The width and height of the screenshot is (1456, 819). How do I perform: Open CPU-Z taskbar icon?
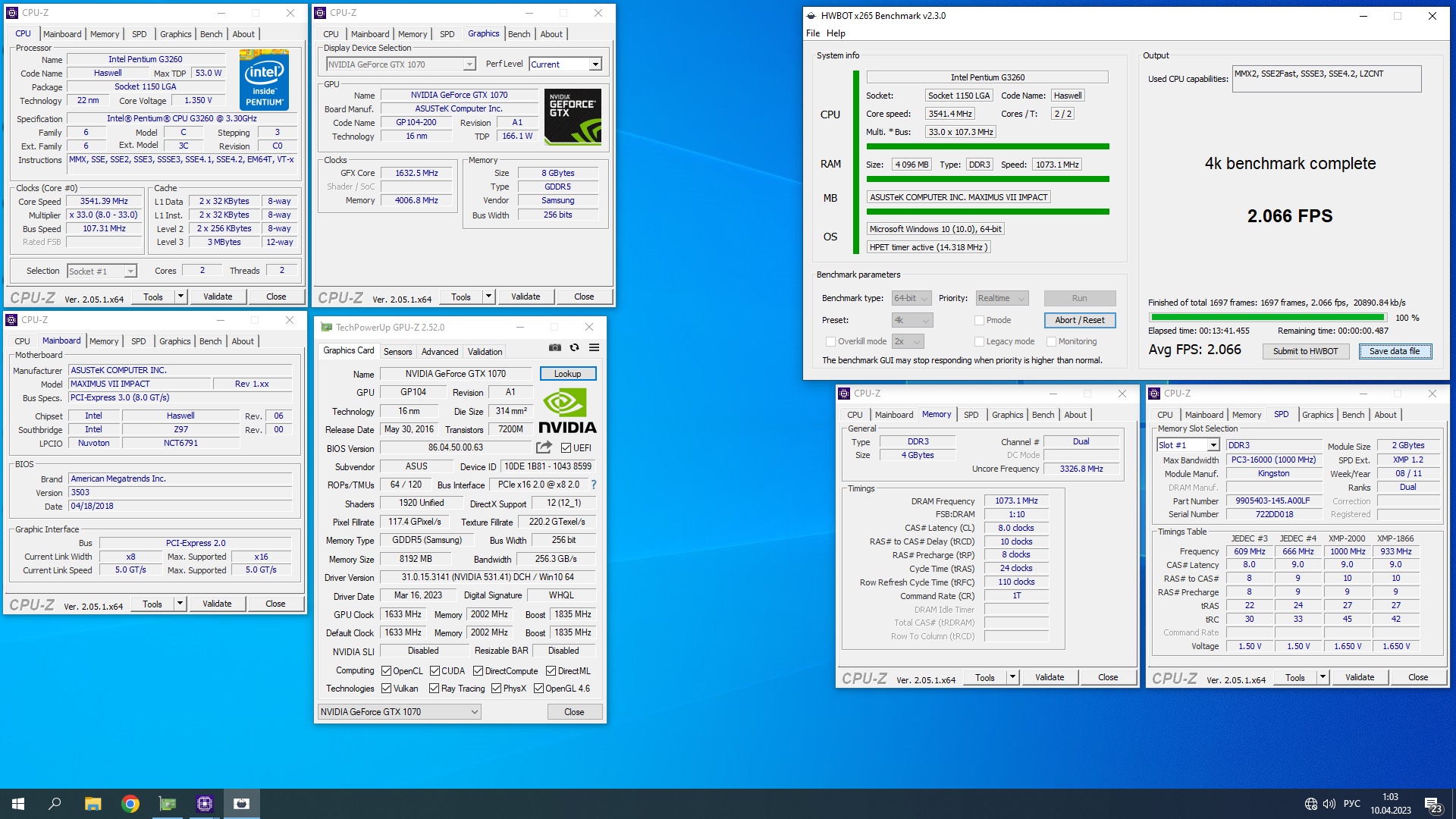tap(205, 804)
